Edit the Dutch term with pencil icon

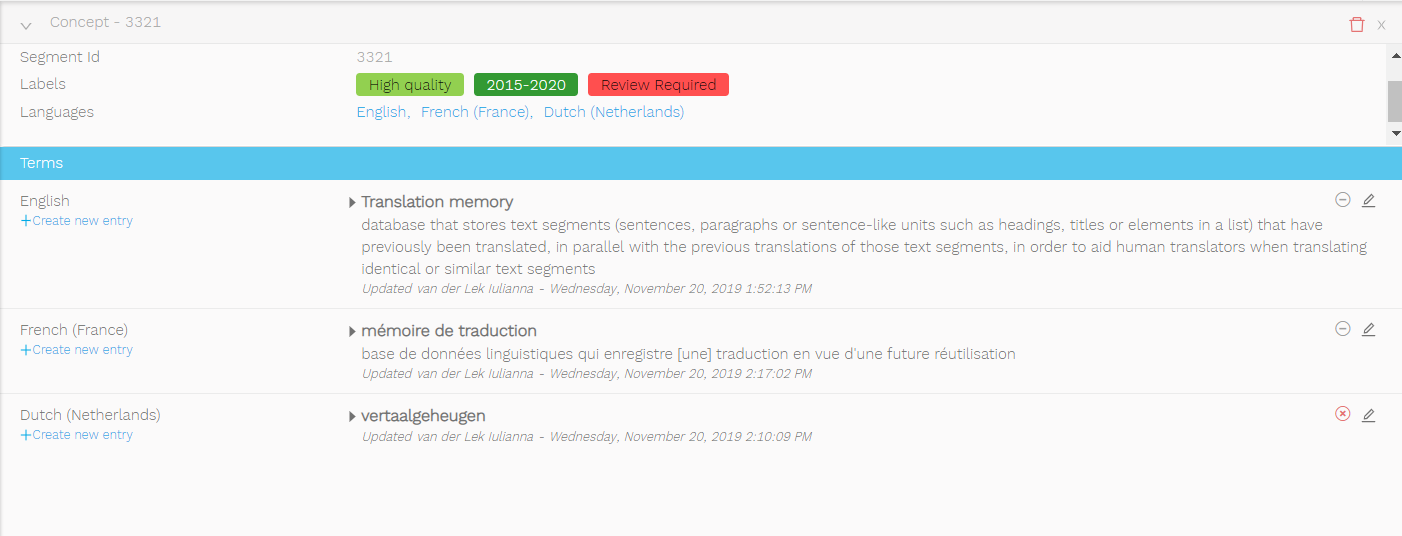(1369, 415)
